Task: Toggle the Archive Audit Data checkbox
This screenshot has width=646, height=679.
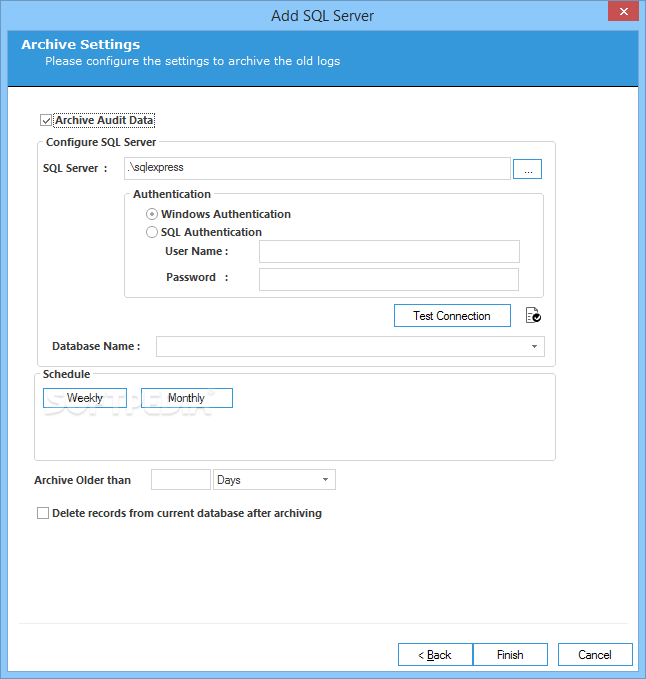Action: click(x=46, y=120)
